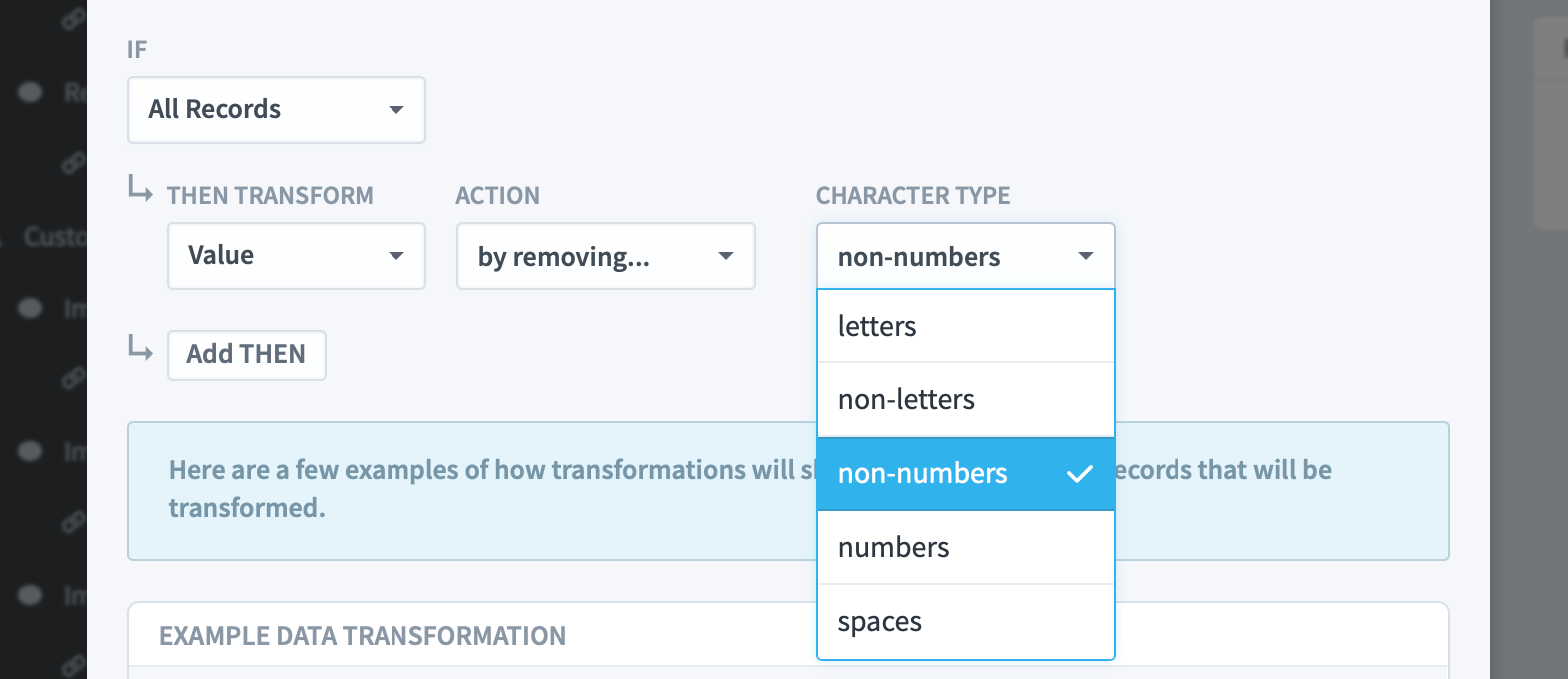Pick "numbers" in the dropdown list
The width and height of the screenshot is (1568, 679).
965,547
